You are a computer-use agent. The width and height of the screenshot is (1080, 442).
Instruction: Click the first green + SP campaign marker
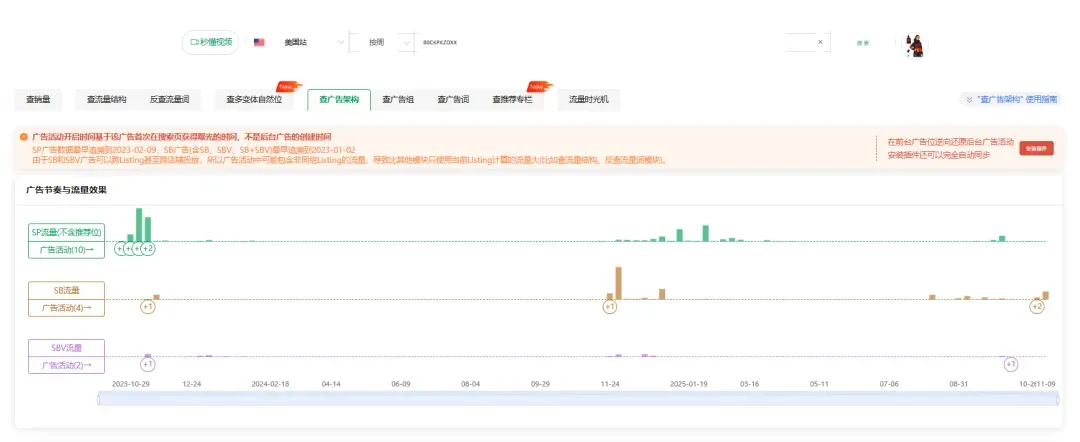pos(120,249)
